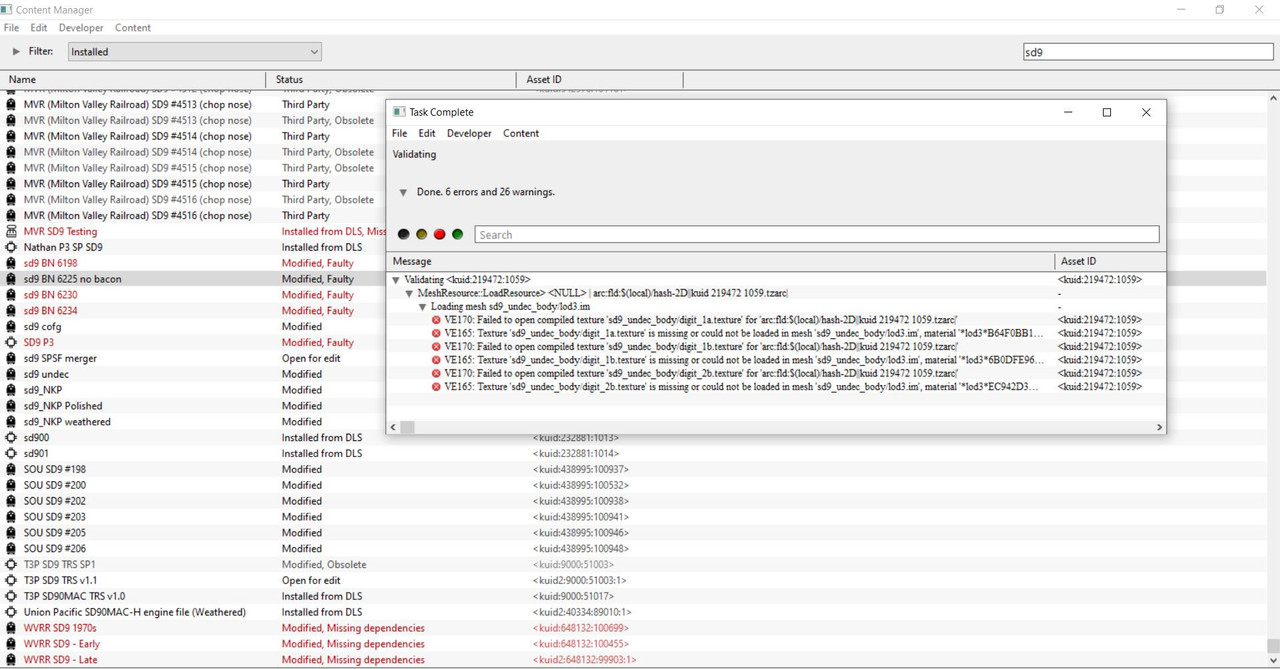Focus the Search box in Task Complete window
This screenshot has width=1280, height=669.
(817, 235)
